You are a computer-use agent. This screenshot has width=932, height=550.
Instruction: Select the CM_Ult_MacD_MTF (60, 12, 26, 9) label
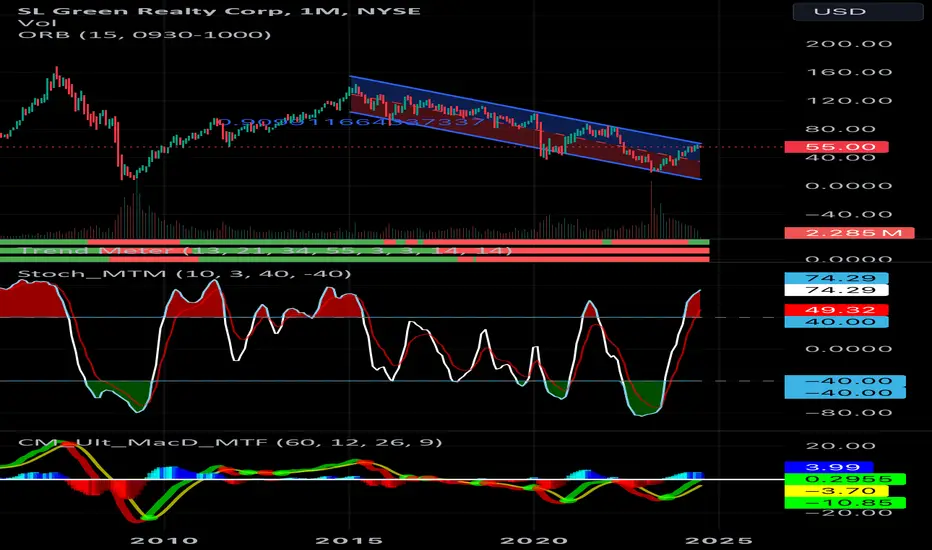[230, 442]
